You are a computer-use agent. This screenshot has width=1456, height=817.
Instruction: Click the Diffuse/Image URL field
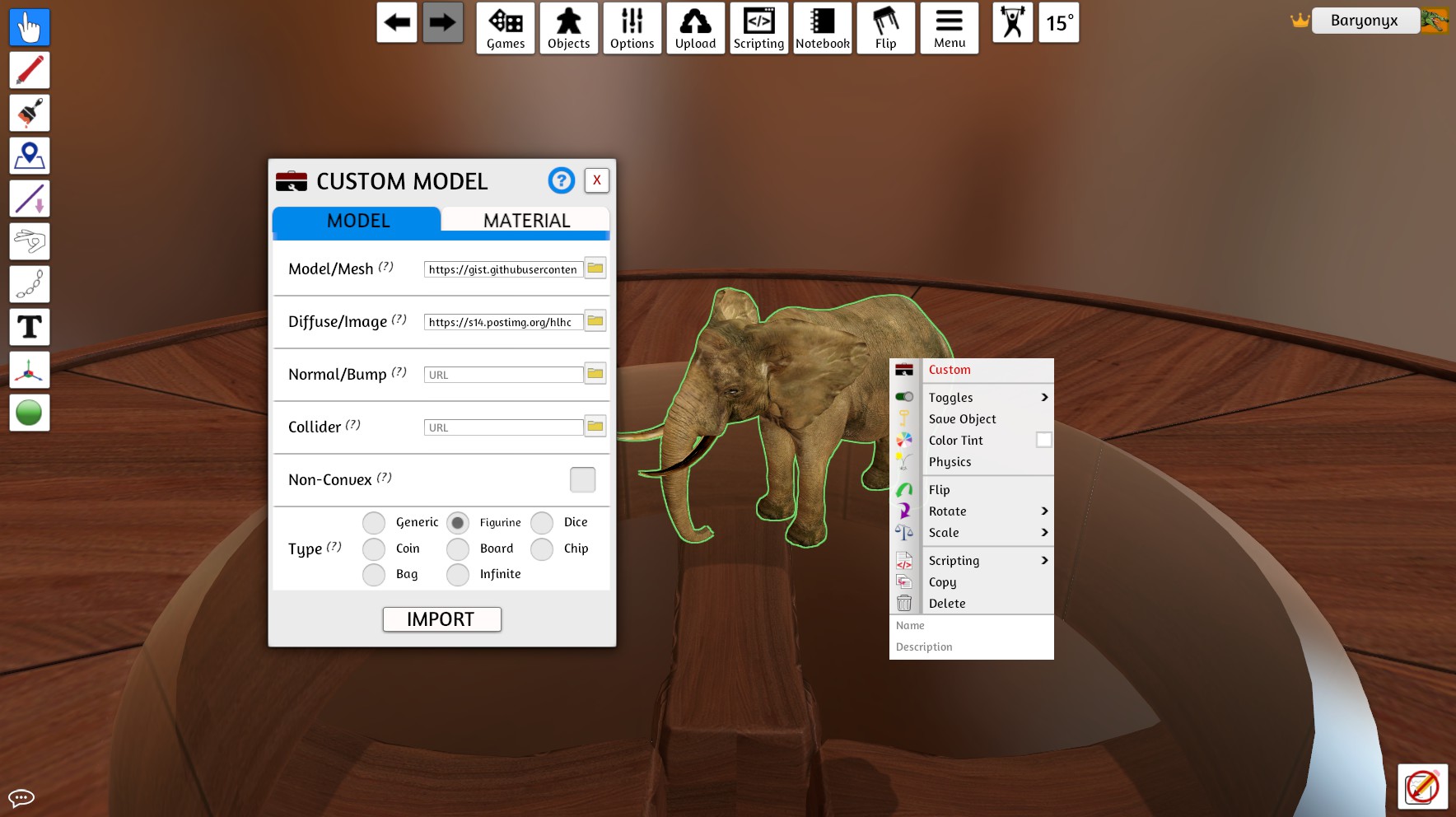click(x=503, y=322)
